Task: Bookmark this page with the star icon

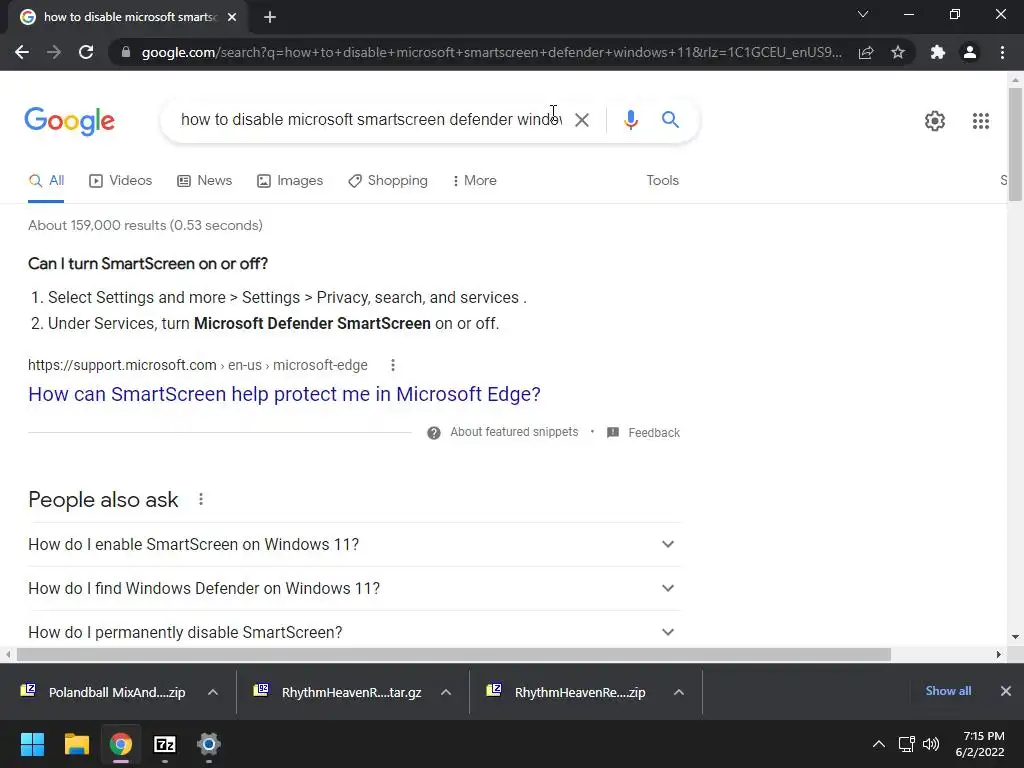Action: point(898,52)
